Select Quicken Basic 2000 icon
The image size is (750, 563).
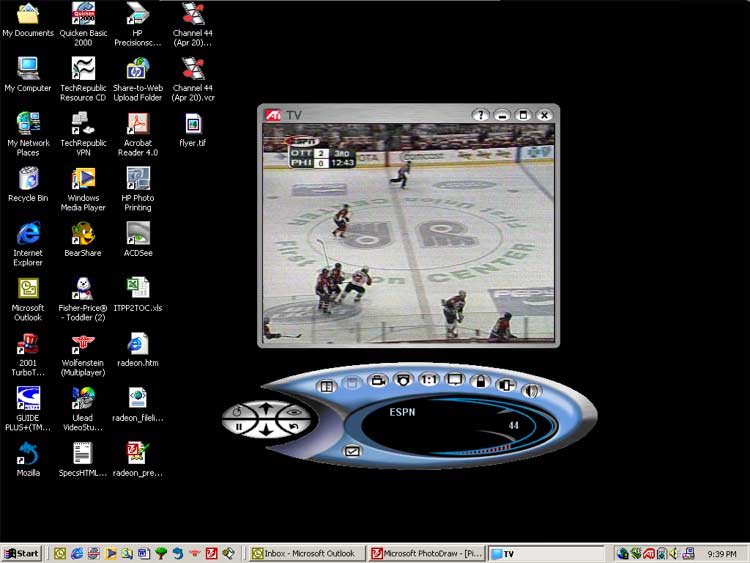[x=83, y=24]
